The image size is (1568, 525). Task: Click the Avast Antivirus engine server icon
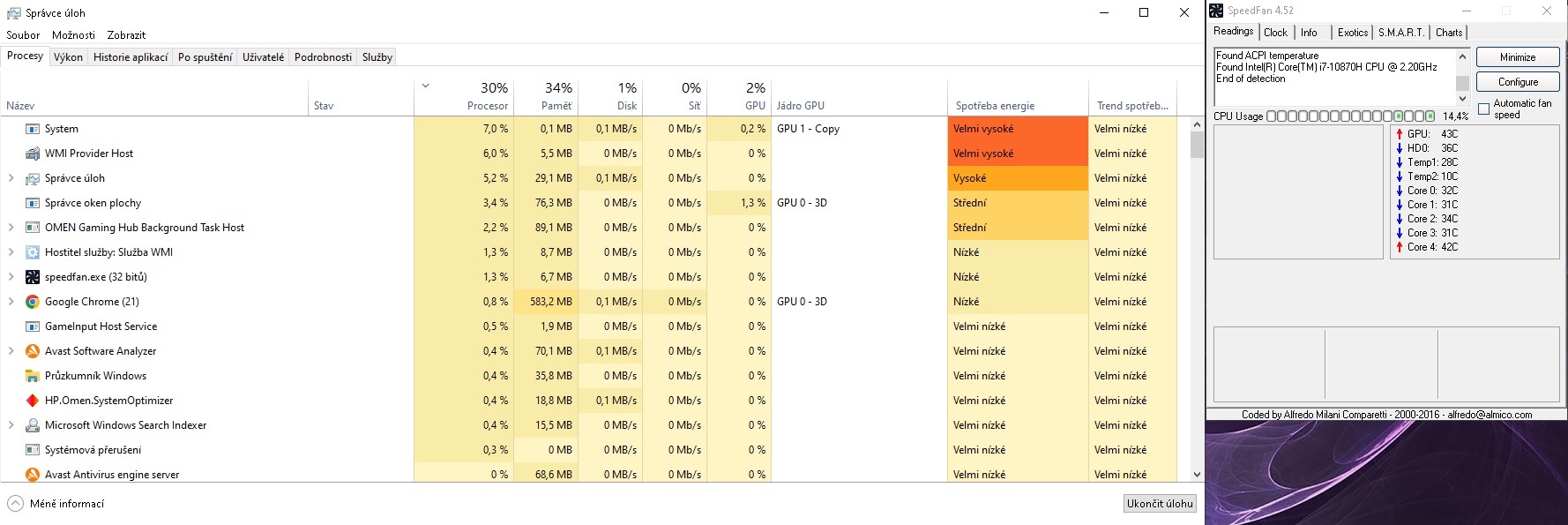click(33, 475)
